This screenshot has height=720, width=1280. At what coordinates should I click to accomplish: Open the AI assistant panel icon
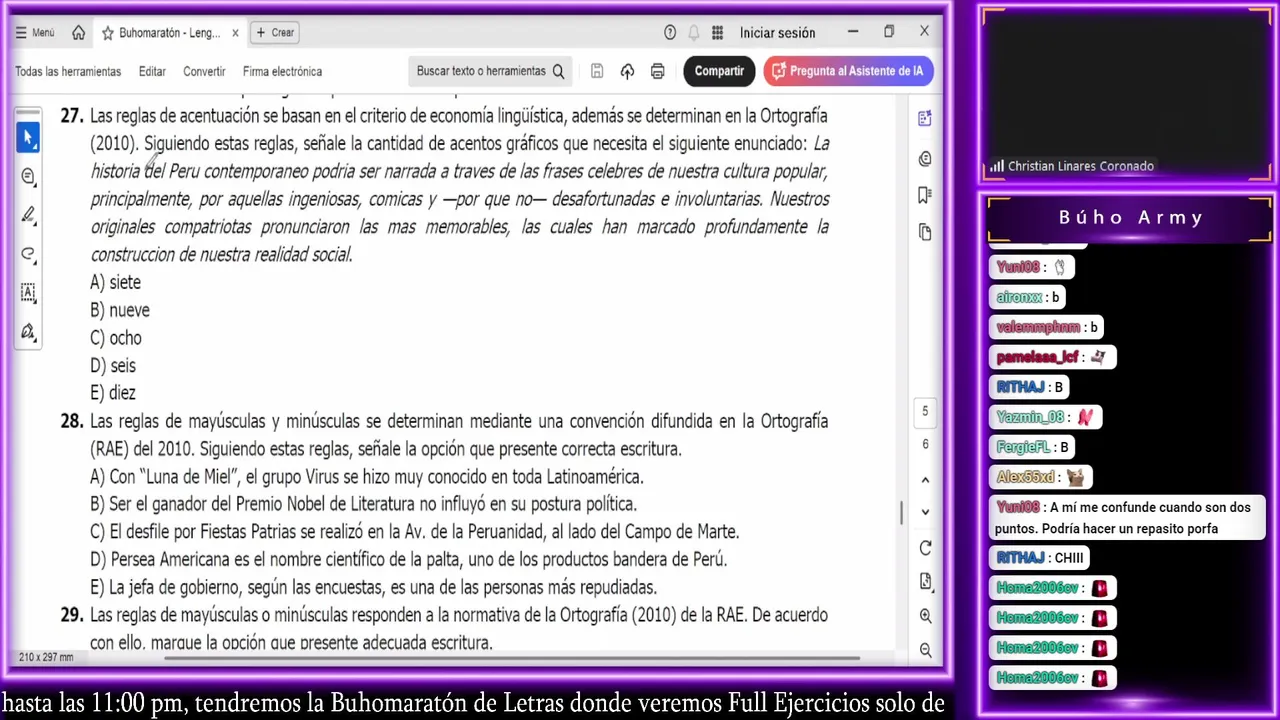click(925, 119)
